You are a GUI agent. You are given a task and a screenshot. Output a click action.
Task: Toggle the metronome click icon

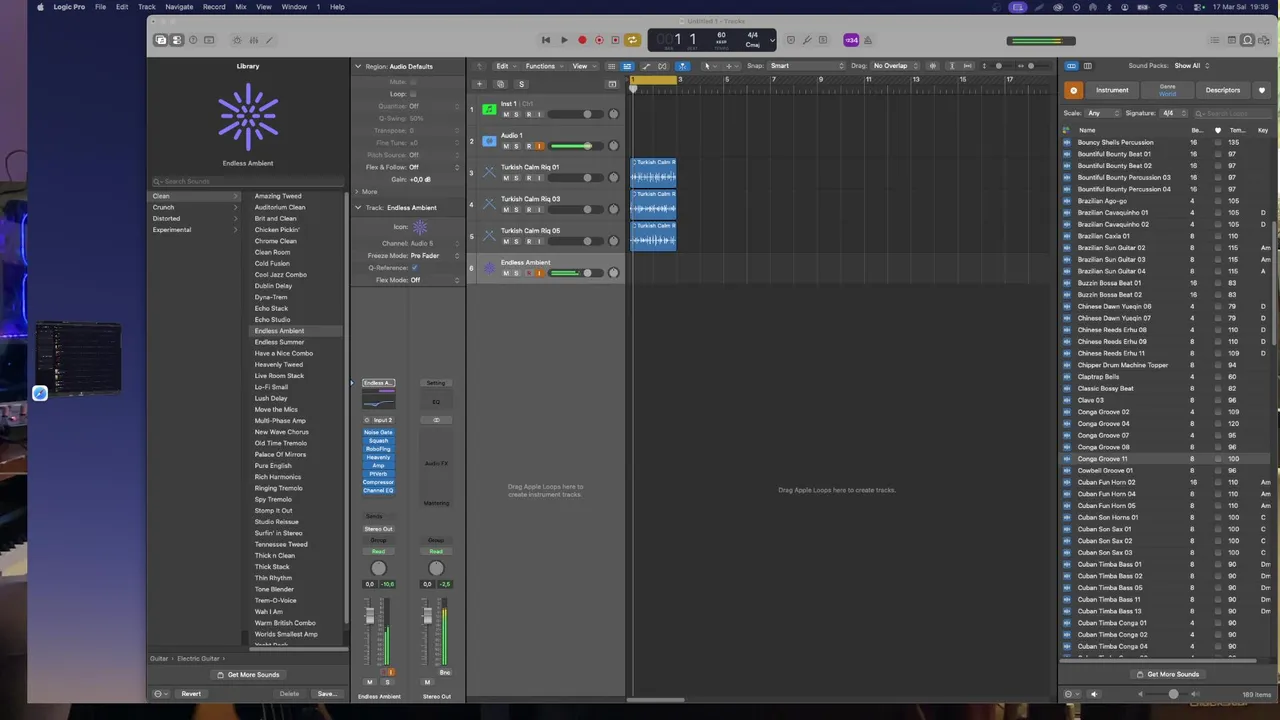pos(868,40)
